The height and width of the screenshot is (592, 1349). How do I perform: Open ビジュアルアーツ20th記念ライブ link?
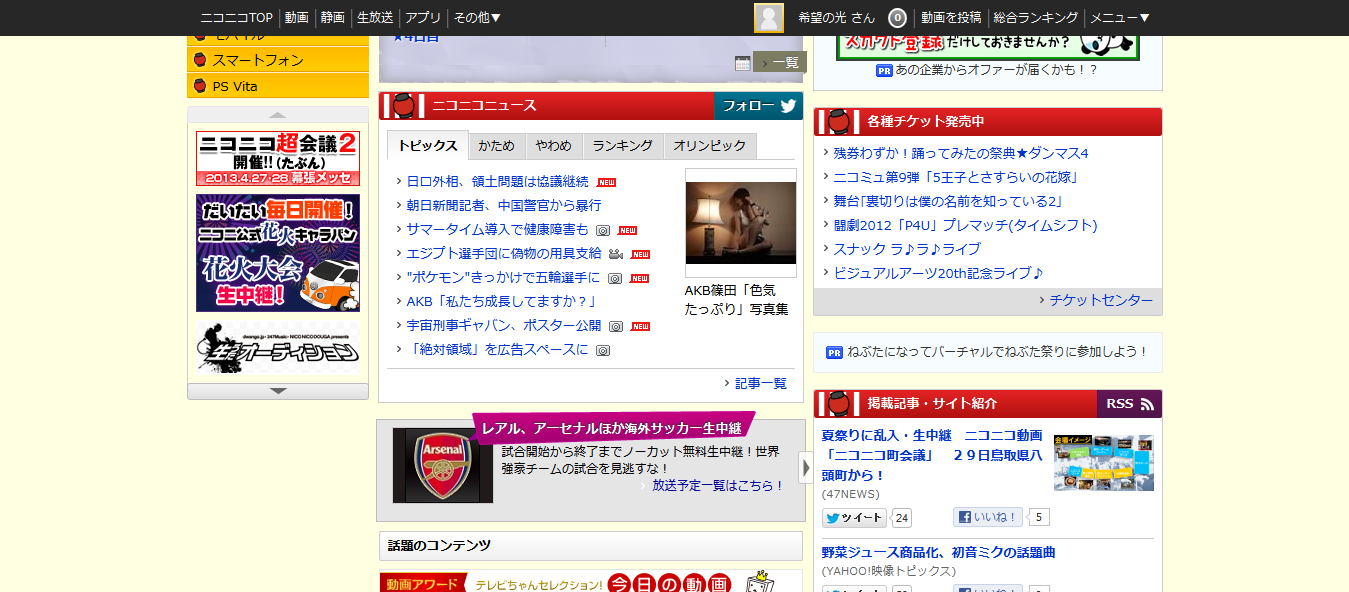939,273
